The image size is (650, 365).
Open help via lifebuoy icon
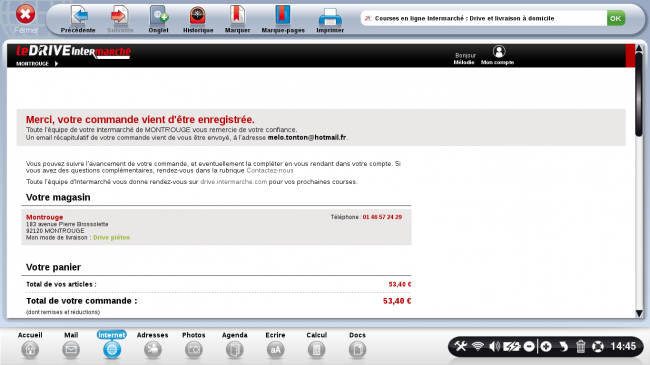tap(598, 346)
